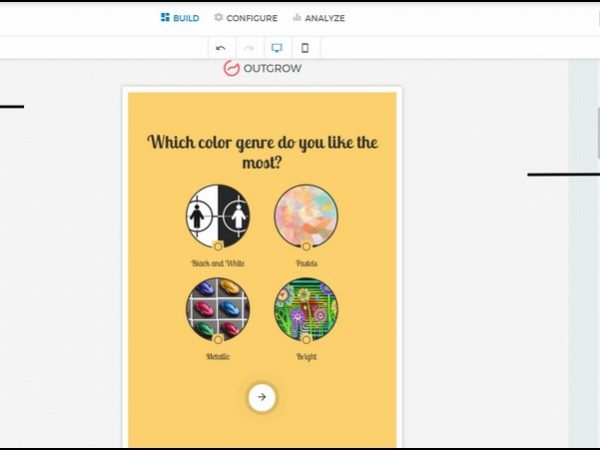Select the Metallic radio button
Image resolution: width=600 pixels, height=450 pixels.
click(x=218, y=339)
